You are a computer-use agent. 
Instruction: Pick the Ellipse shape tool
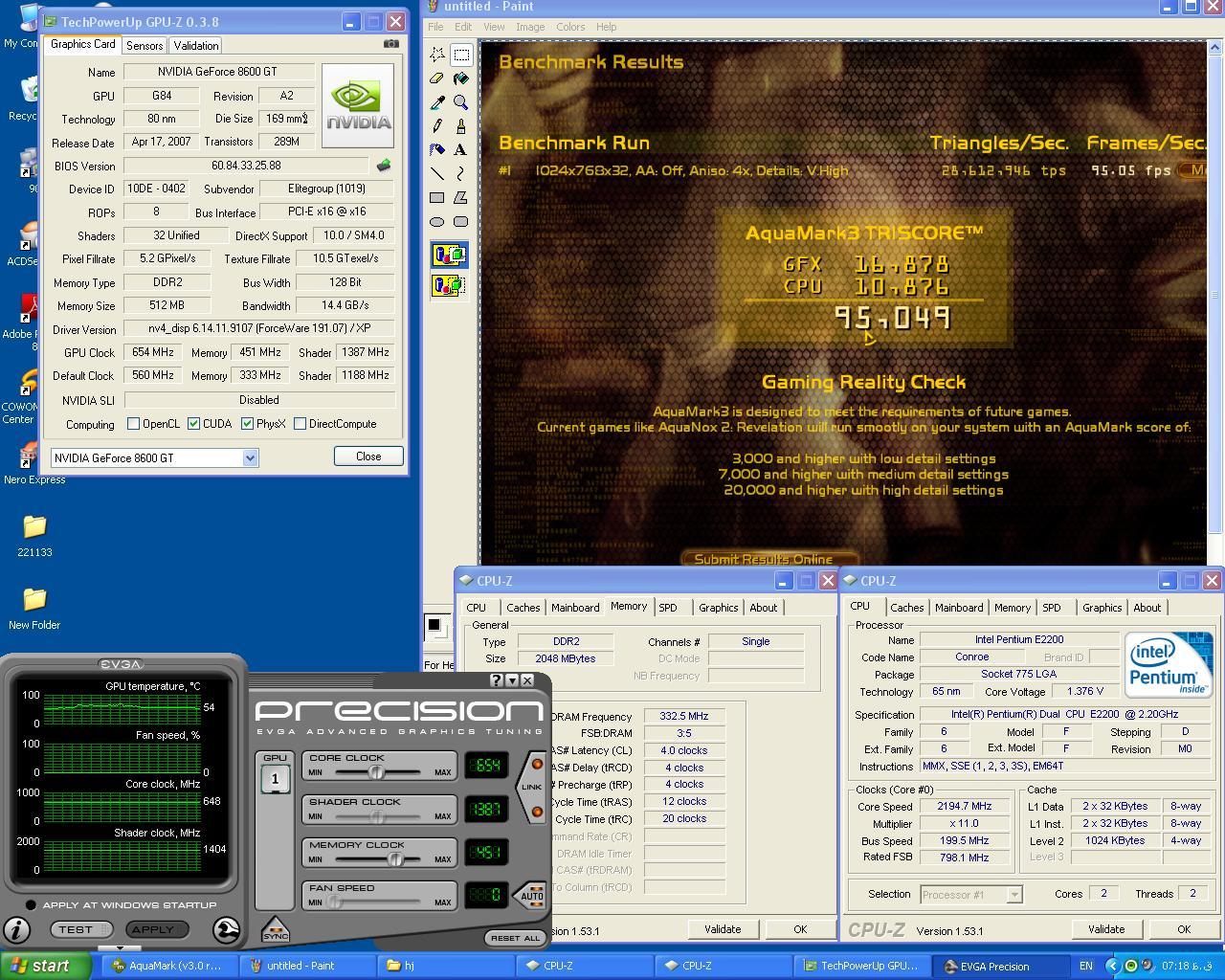(x=437, y=222)
